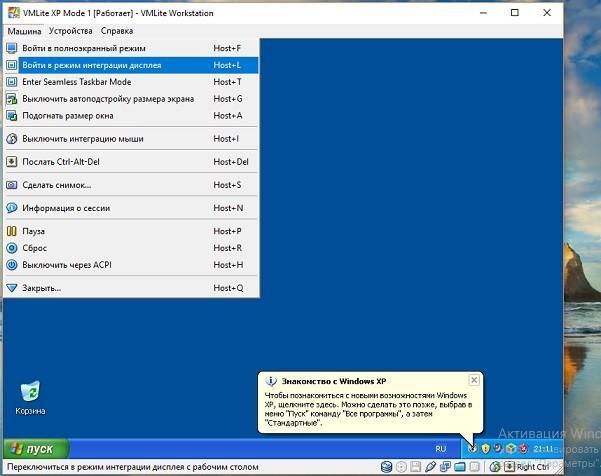
Task: Choose the 'Закрыть...' menu entry
Action: coord(131,288)
